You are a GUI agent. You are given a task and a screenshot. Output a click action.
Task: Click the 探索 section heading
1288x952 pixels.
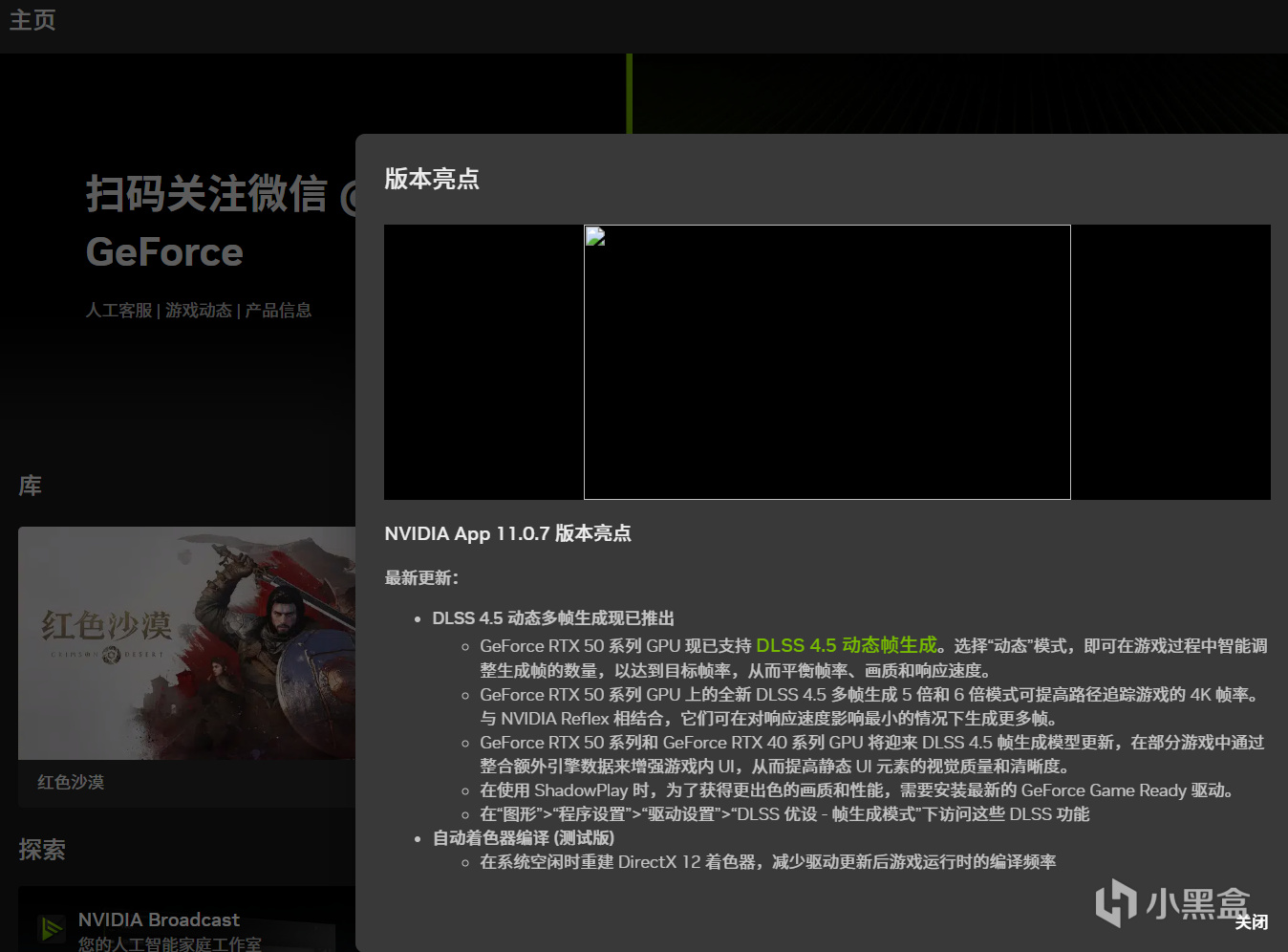[42, 850]
